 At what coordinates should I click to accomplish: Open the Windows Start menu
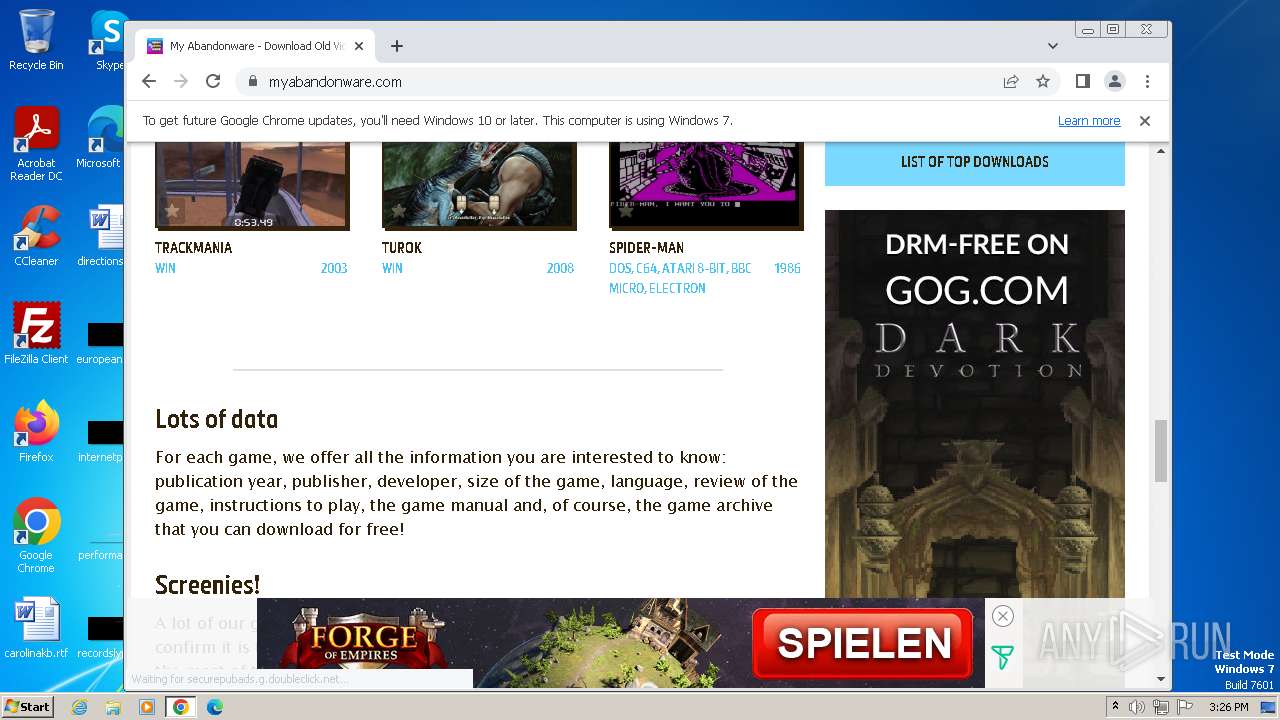point(27,707)
